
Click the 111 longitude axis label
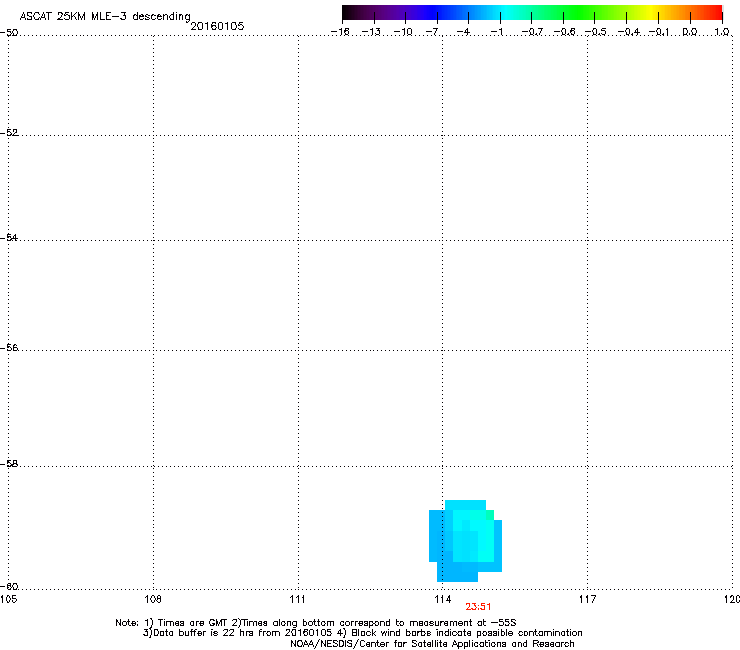click(297, 599)
